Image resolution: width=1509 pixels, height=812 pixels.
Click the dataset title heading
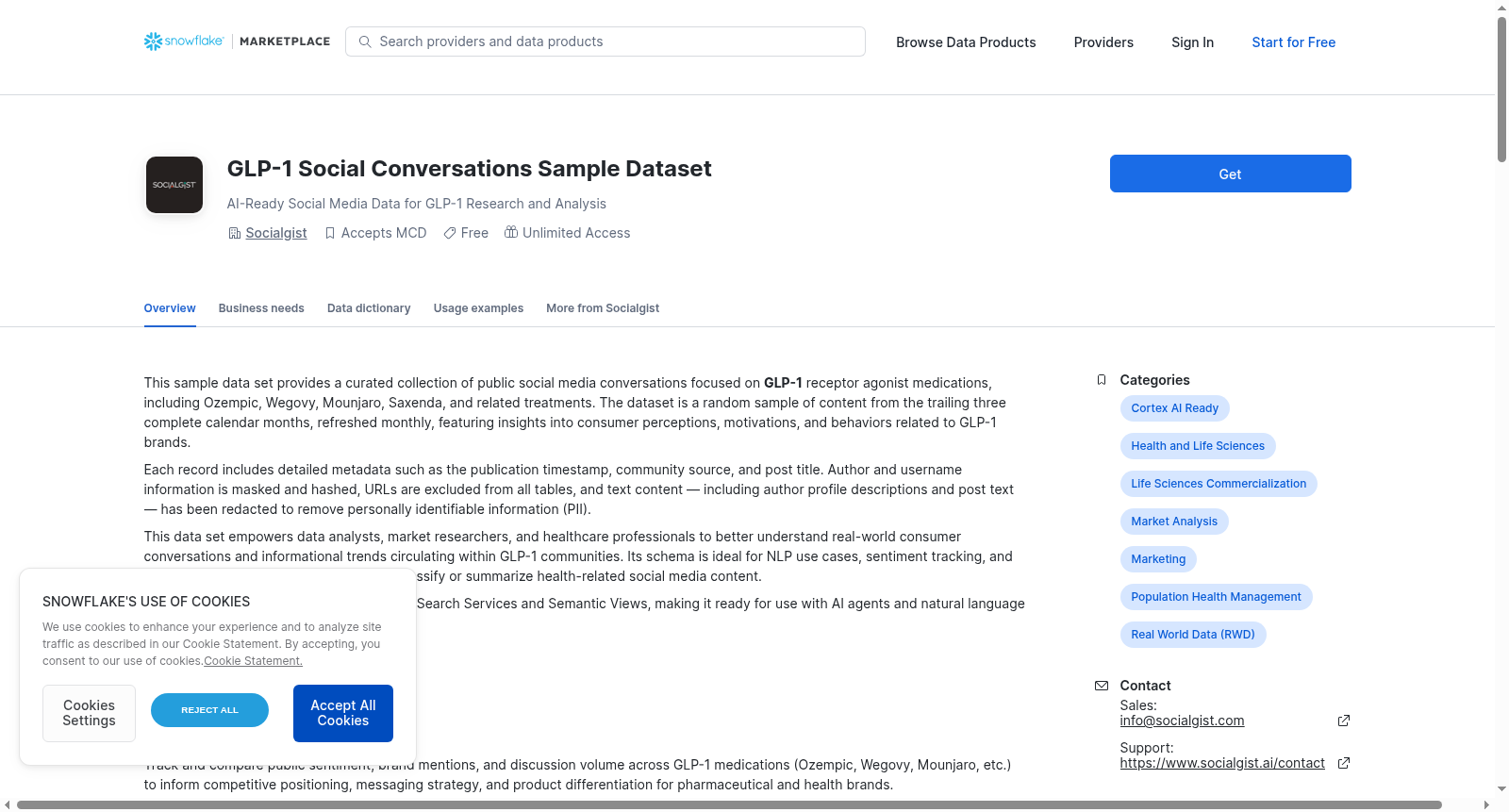(x=469, y=169)
